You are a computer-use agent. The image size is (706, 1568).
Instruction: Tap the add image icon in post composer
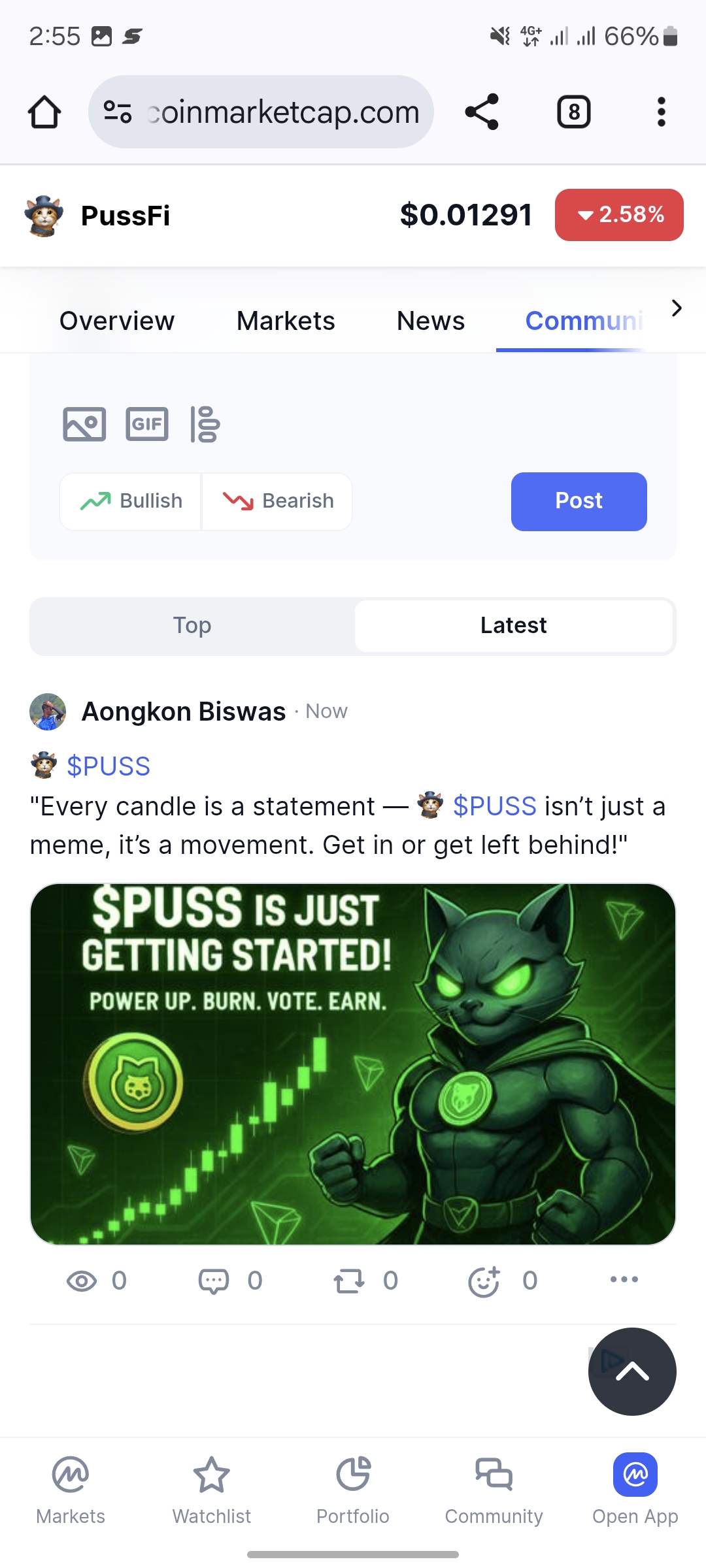click(x=84, y=425)
